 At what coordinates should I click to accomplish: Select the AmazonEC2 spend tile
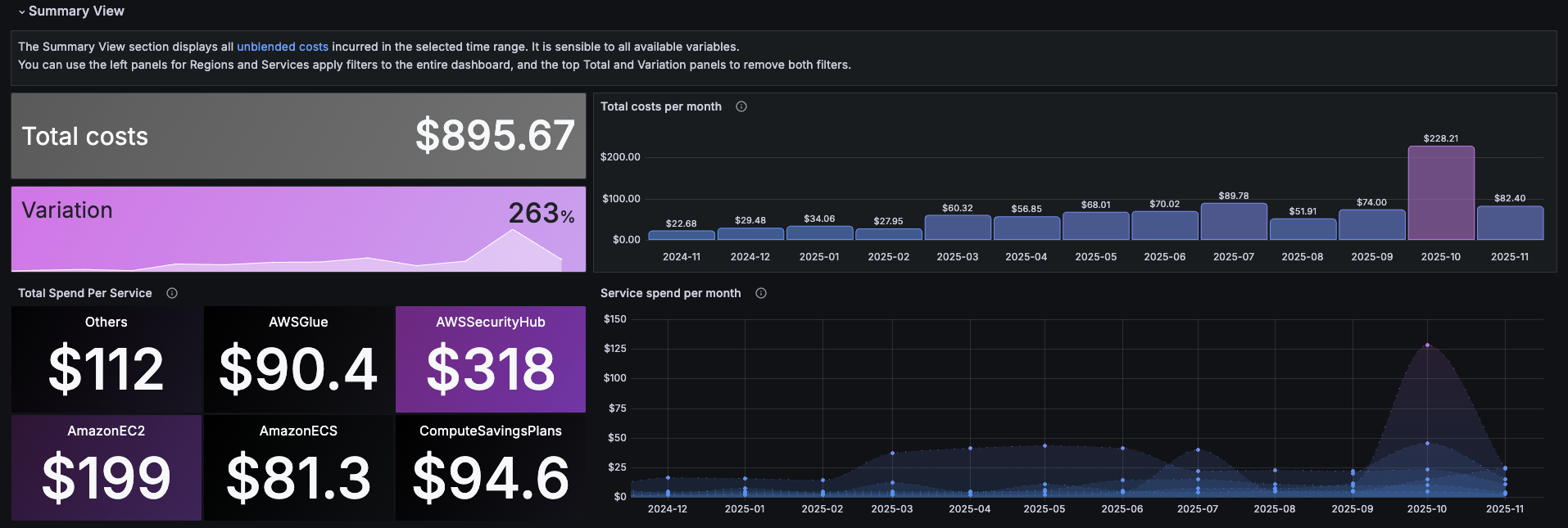pos(106,467)
